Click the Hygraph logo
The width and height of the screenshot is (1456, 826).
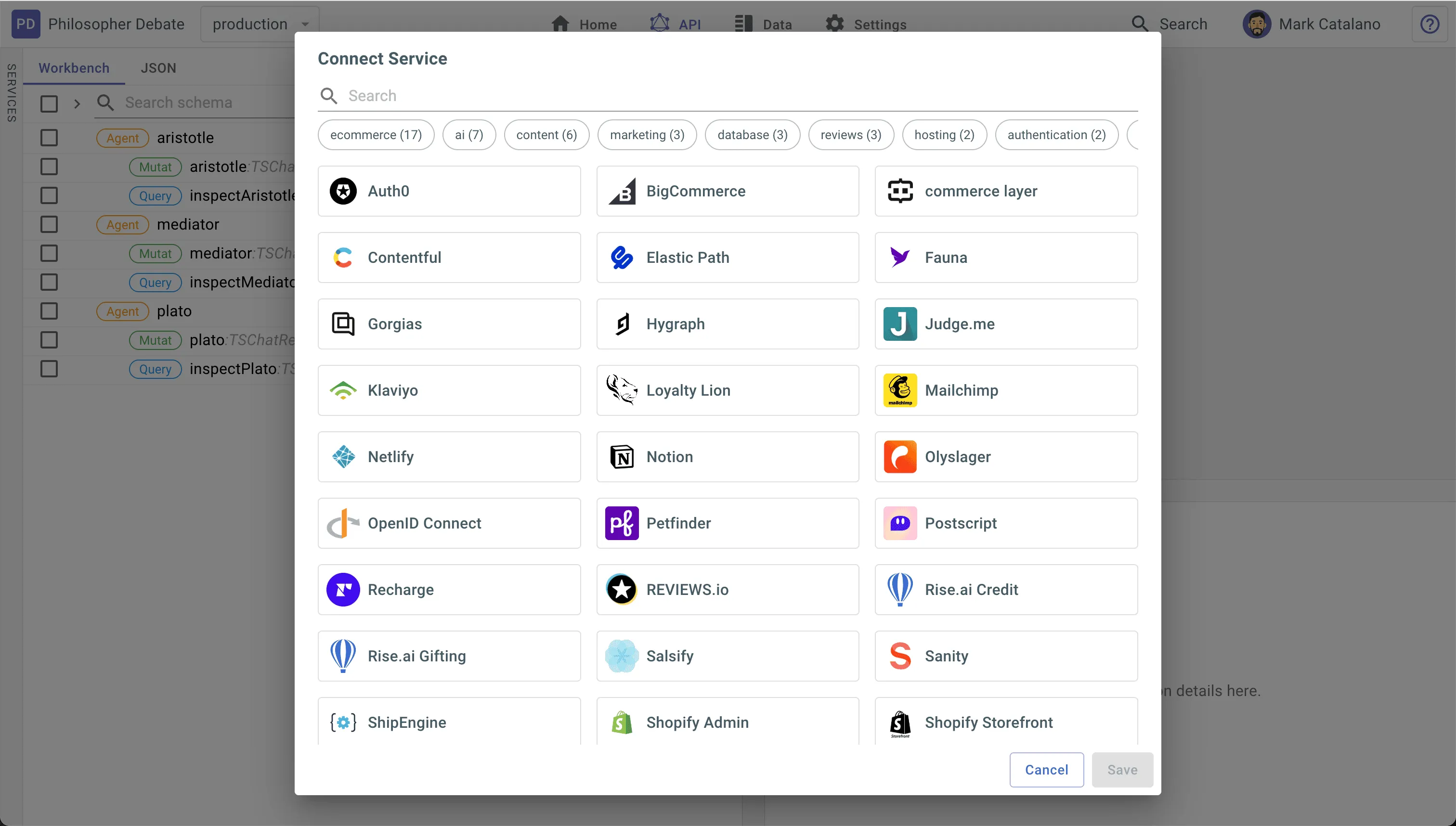[x=622, y=324]
